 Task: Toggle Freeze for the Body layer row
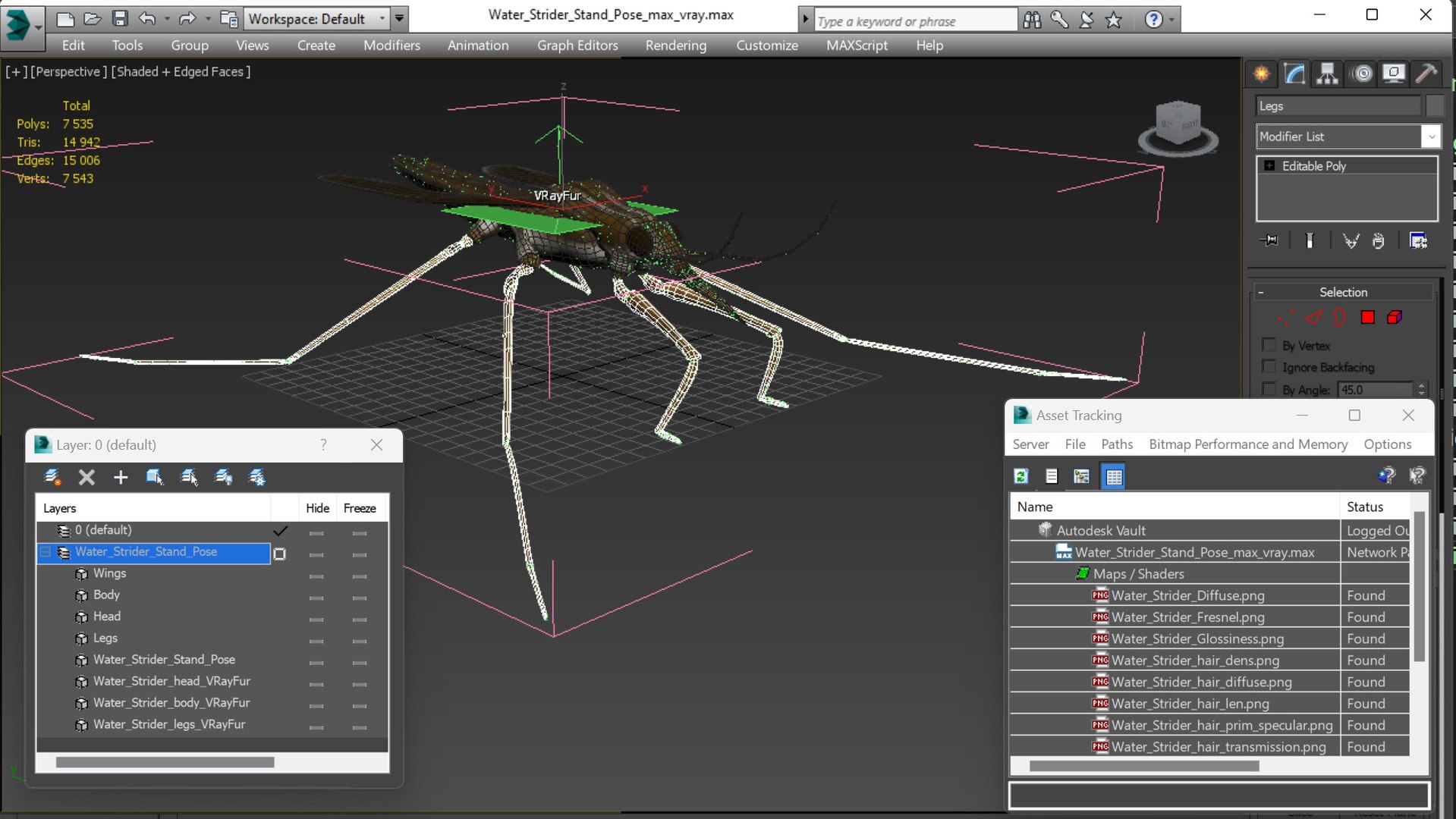pos(360,598)
